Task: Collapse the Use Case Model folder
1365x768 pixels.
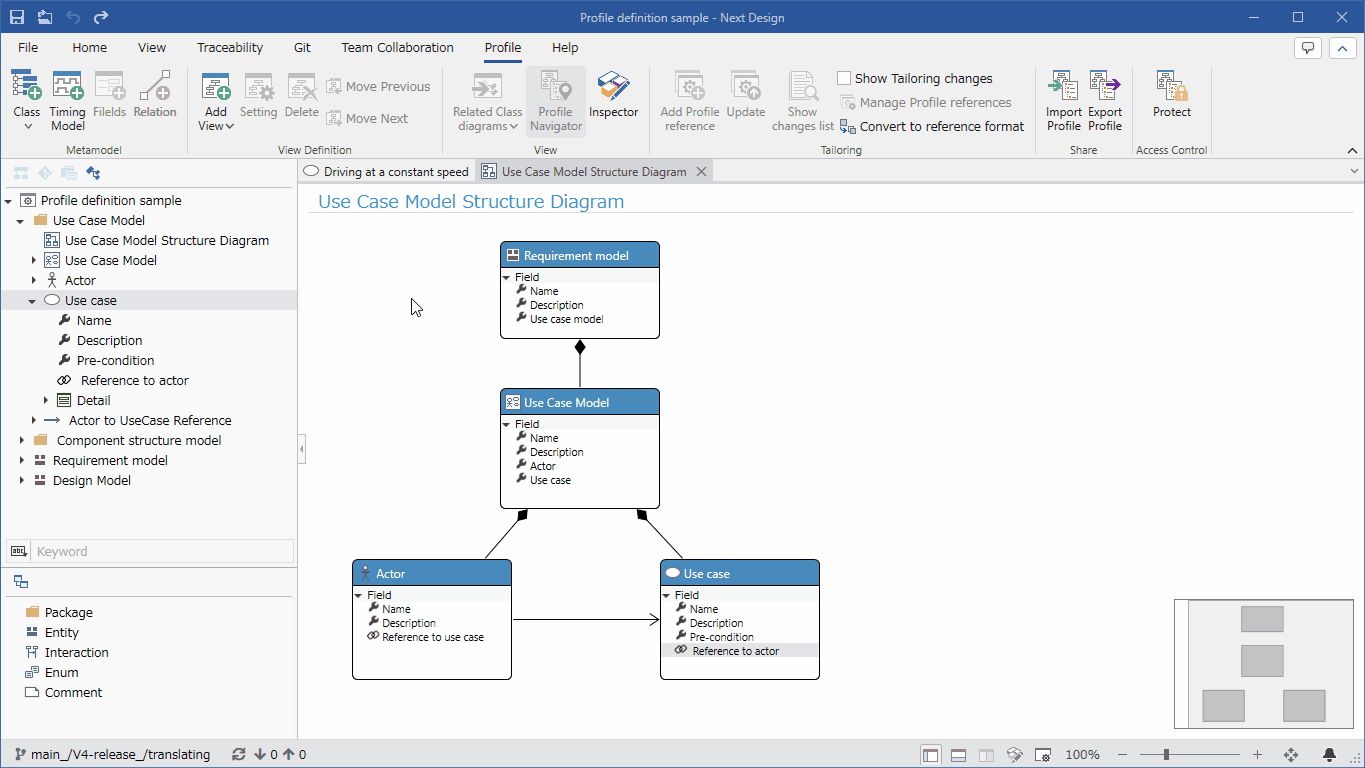Action: (x=21, y=221)
